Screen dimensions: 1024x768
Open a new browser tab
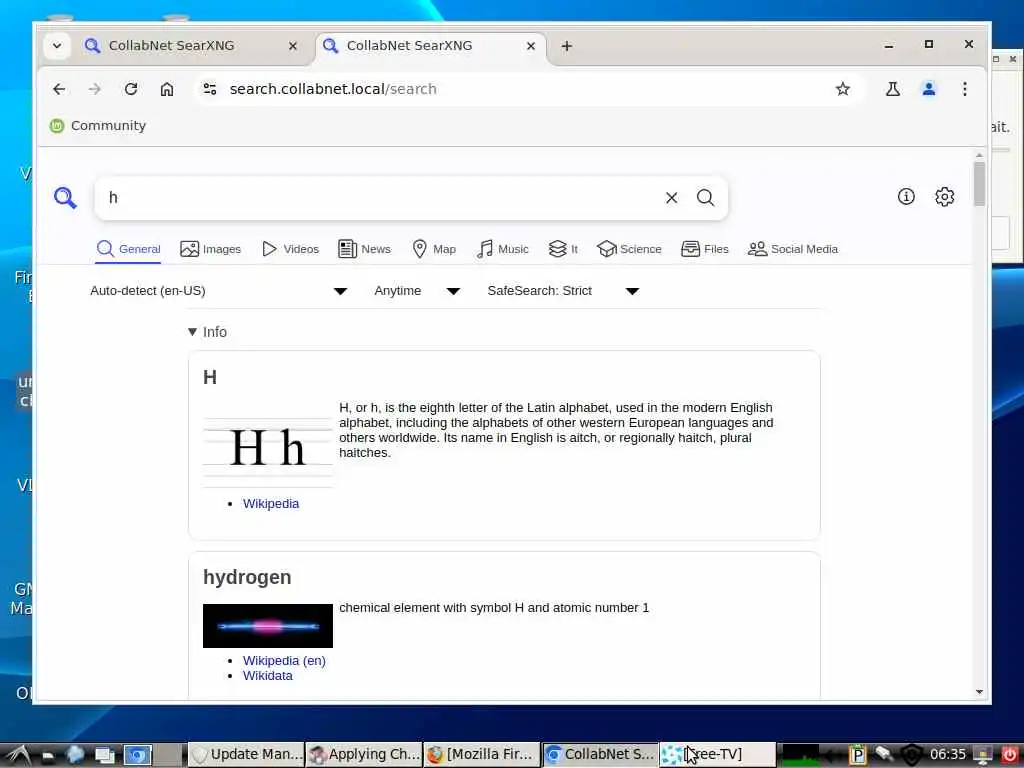tap(566, 46)
